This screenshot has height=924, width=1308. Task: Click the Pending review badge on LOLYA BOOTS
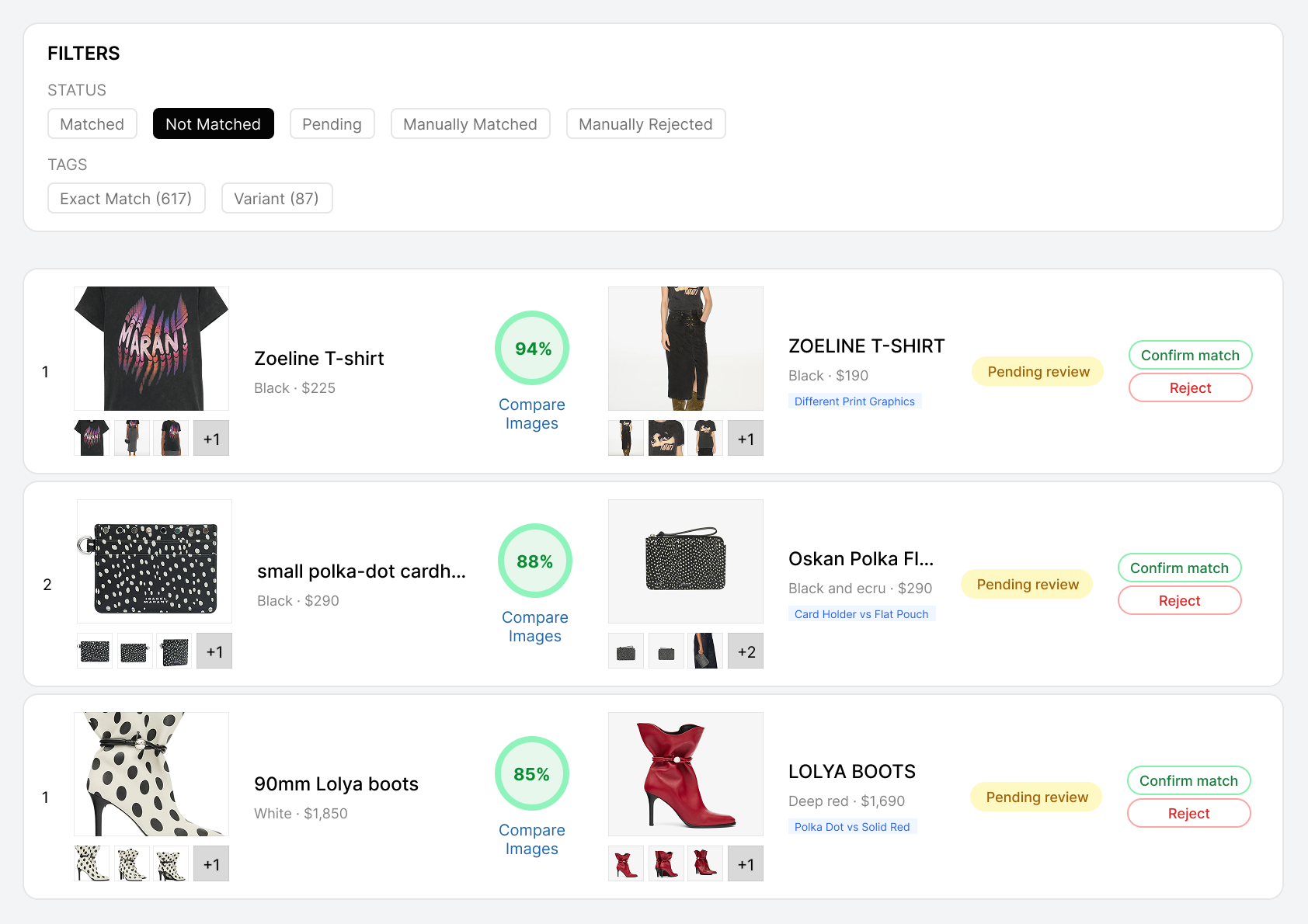click(x=1035, y=797)
